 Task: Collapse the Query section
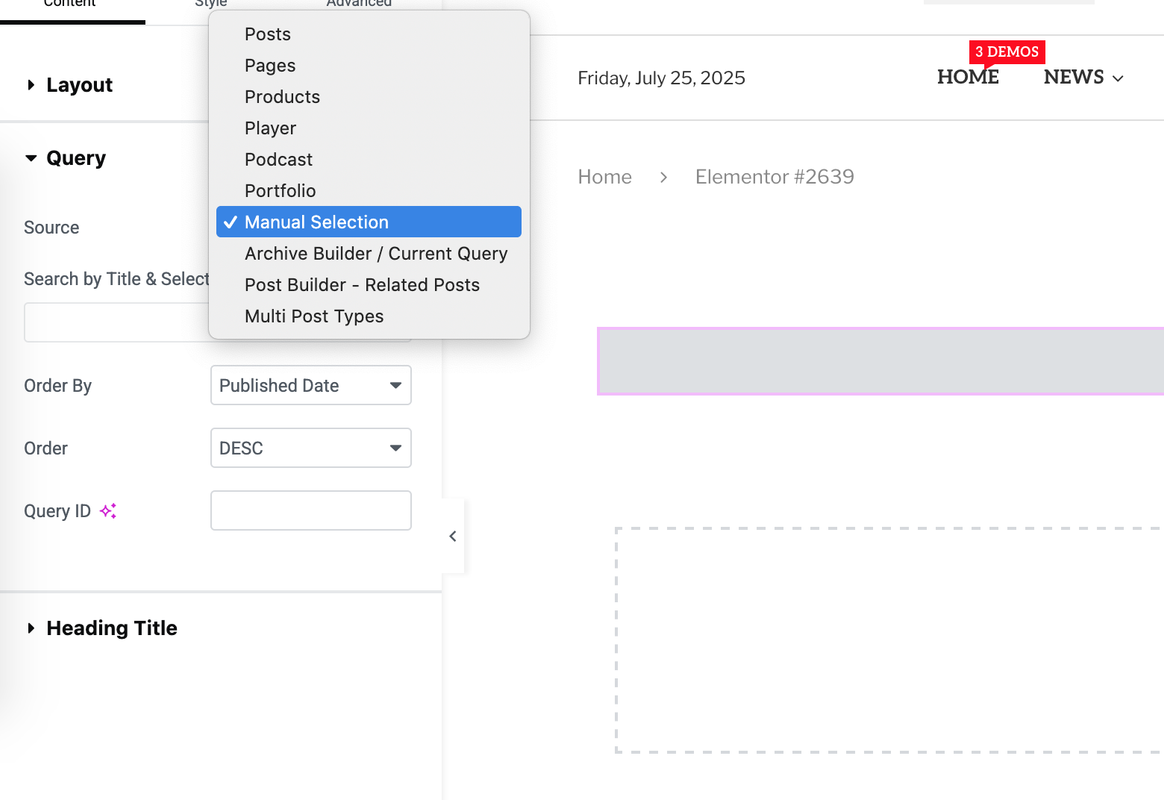click(65, 158)
